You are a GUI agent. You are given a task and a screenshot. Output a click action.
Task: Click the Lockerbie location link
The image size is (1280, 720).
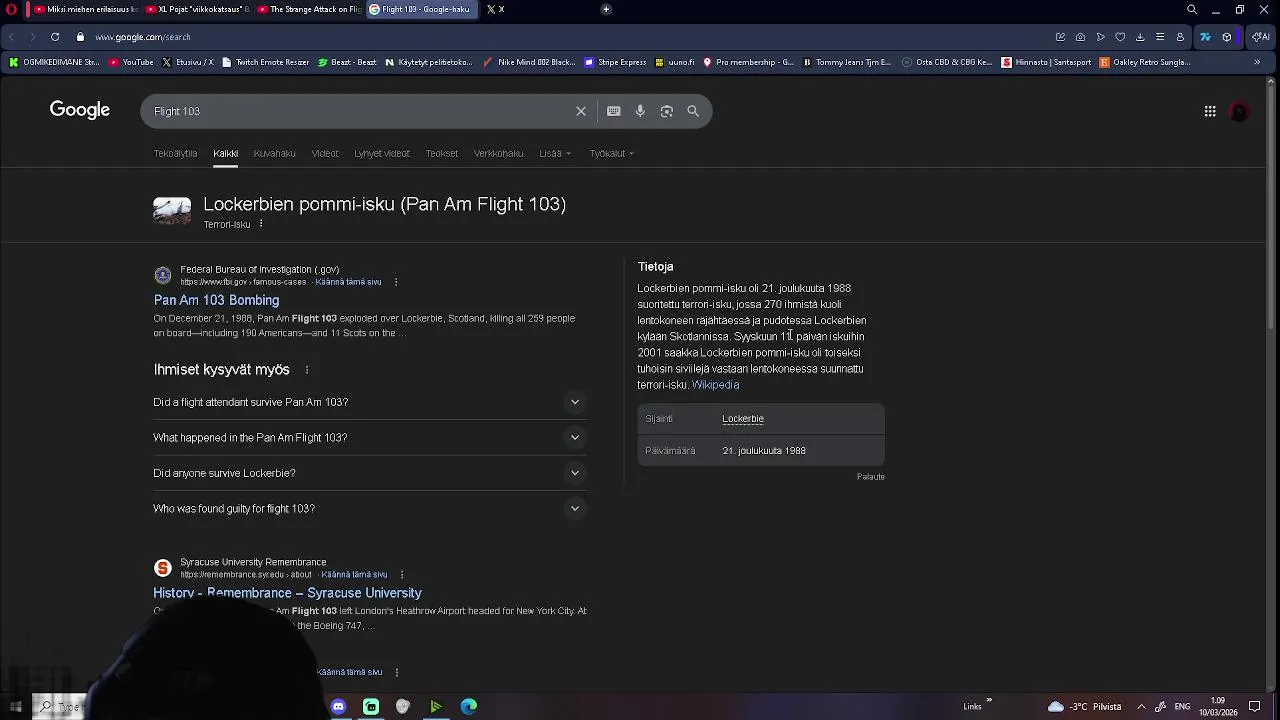tap(743, 419)
